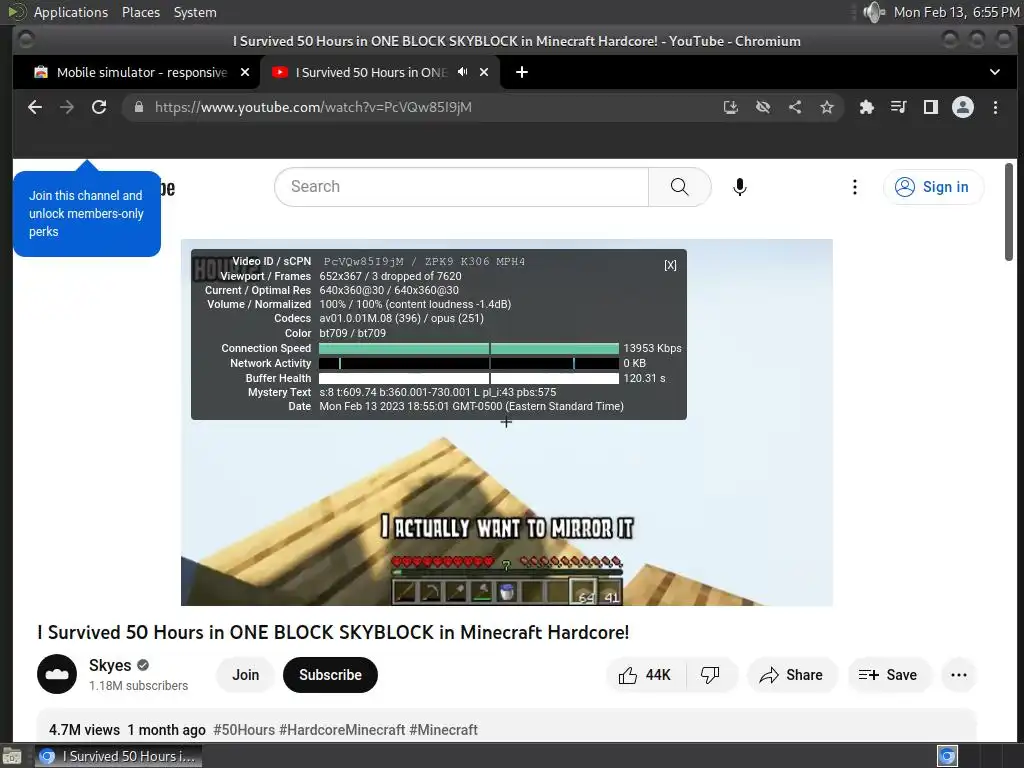Image resolution: width=1024 pixels, height=768 pixels.
Task: Click the #50Hours hashtag
Action: [x=244, y=729]
